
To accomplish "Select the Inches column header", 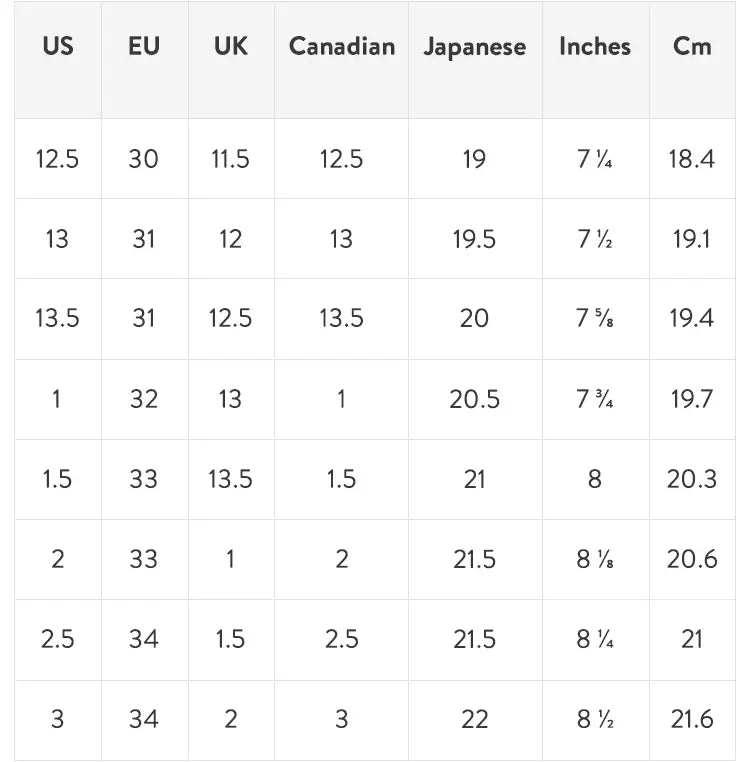I will [x=595, y=47].
